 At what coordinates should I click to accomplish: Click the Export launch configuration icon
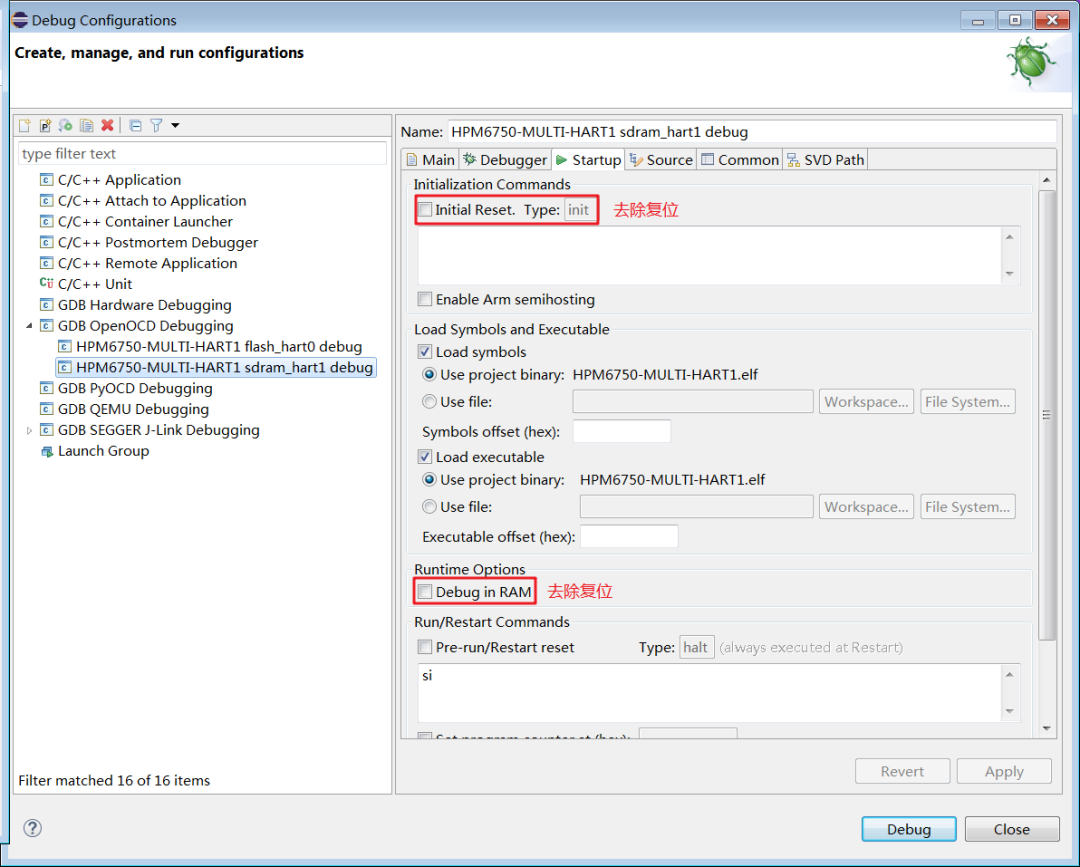(x=66, y=125)
